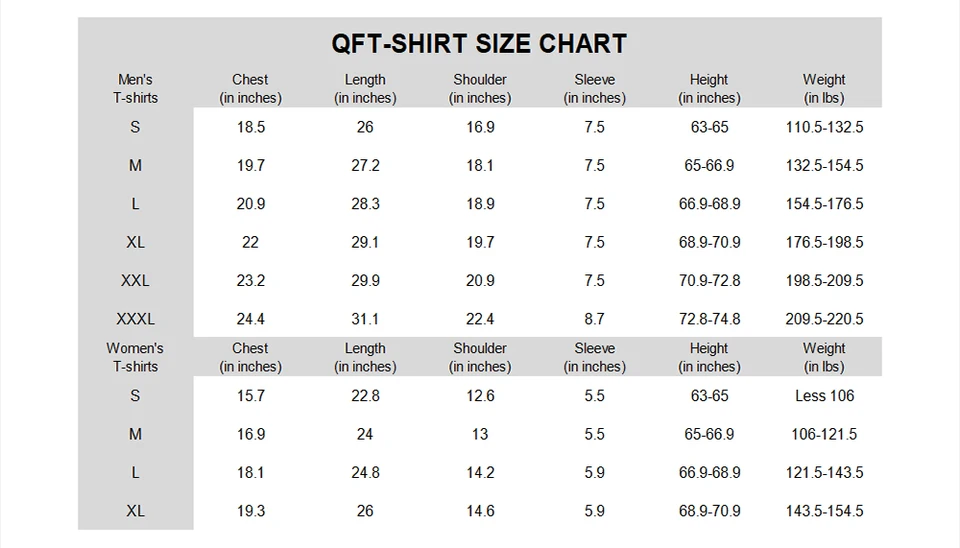Image resolution: width=960 pixels, height=548 pixels.
Task: Click the men's XXL size row label
Action: 135,280
